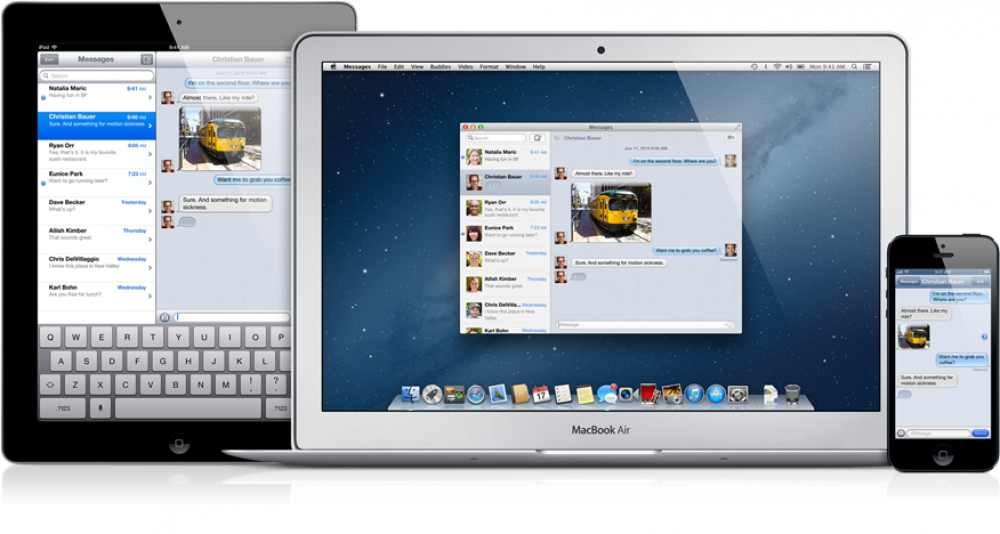The image size is (1000, 534).
Task: Open the Edit menu on the Mac
Action: pyautogui.click(x=399, y=66)
